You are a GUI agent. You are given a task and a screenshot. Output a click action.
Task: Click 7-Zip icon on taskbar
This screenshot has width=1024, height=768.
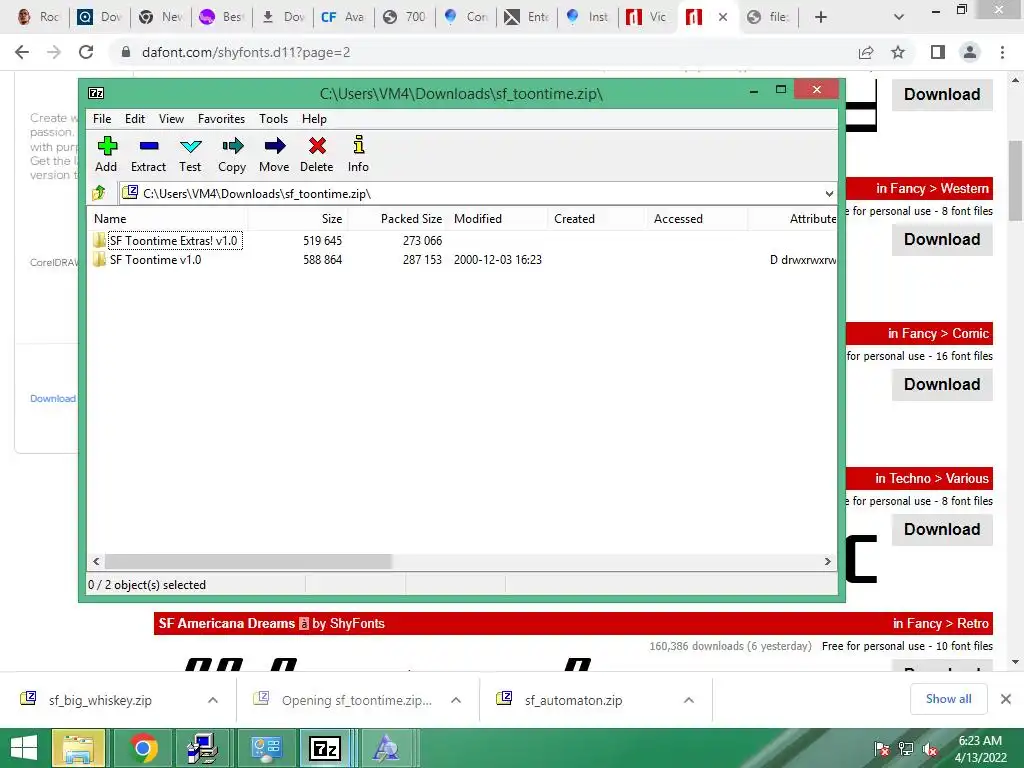tap(326, 748)
